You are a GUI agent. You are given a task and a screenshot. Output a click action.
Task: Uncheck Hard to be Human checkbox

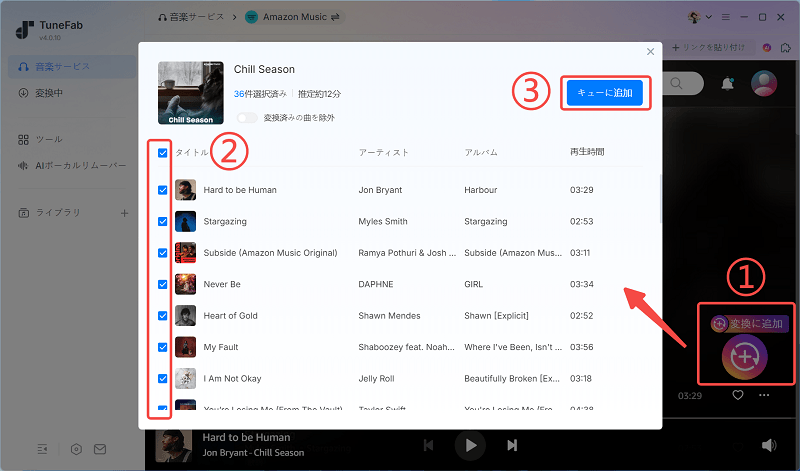click(163, 190)
